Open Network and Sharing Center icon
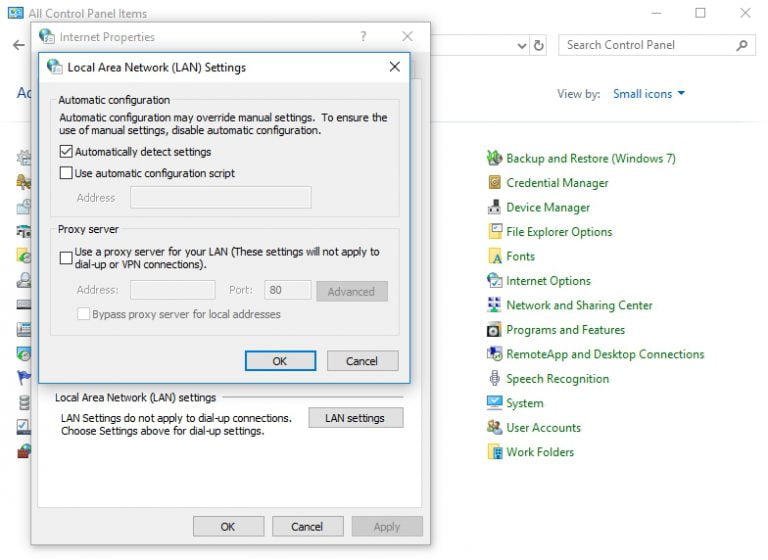 pyautogui.click(x=494, y=305)
